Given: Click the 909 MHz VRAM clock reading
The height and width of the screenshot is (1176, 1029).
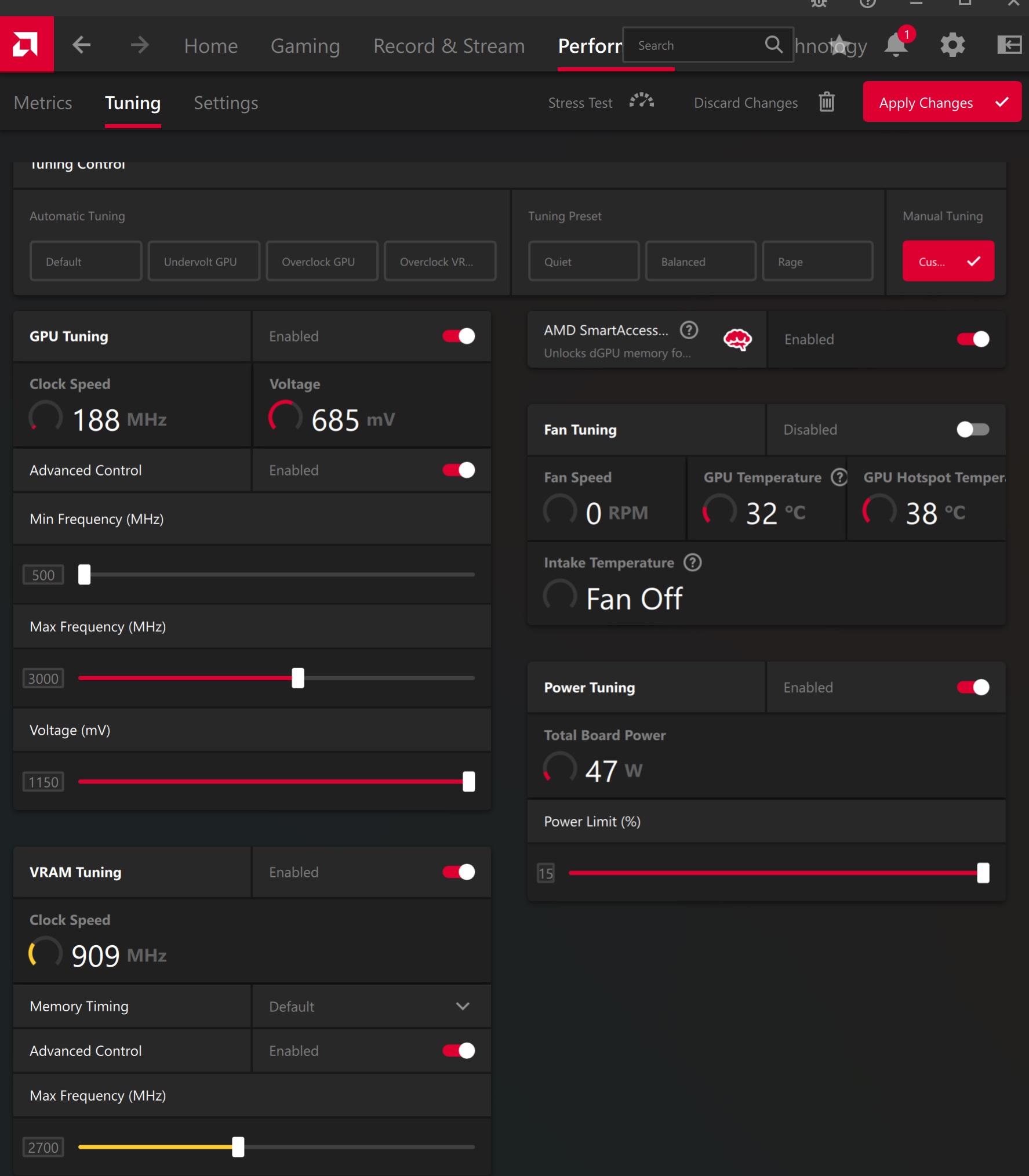Looking at the screenshot, I should (119, 955).
